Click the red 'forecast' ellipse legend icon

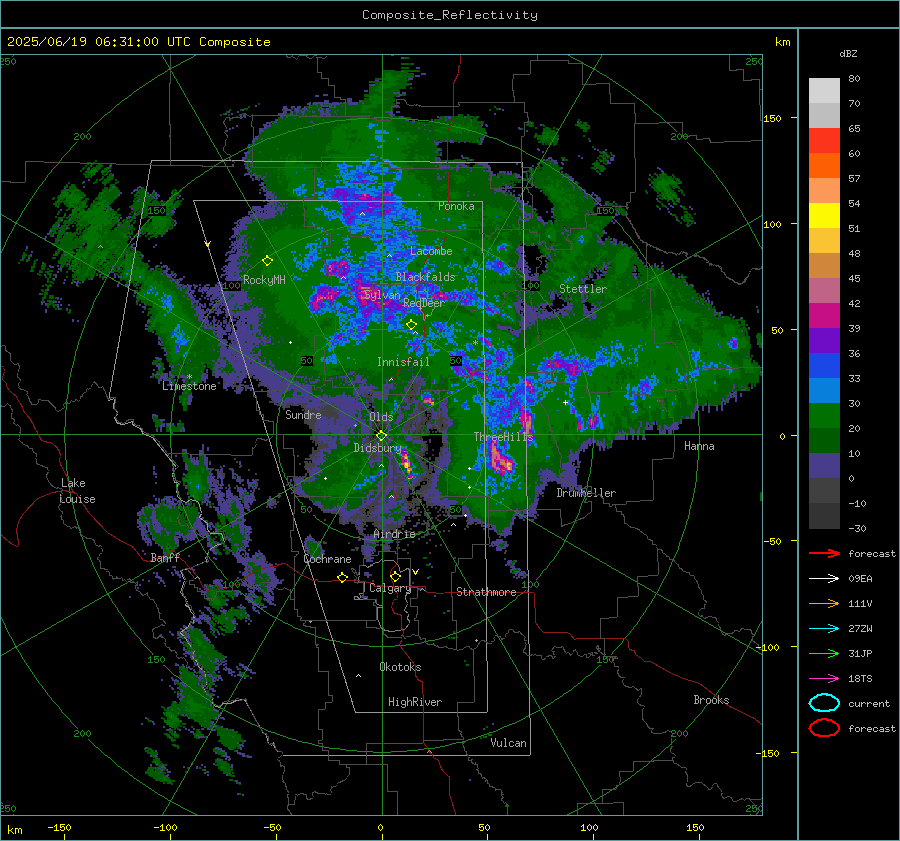[x=824, y=728]
